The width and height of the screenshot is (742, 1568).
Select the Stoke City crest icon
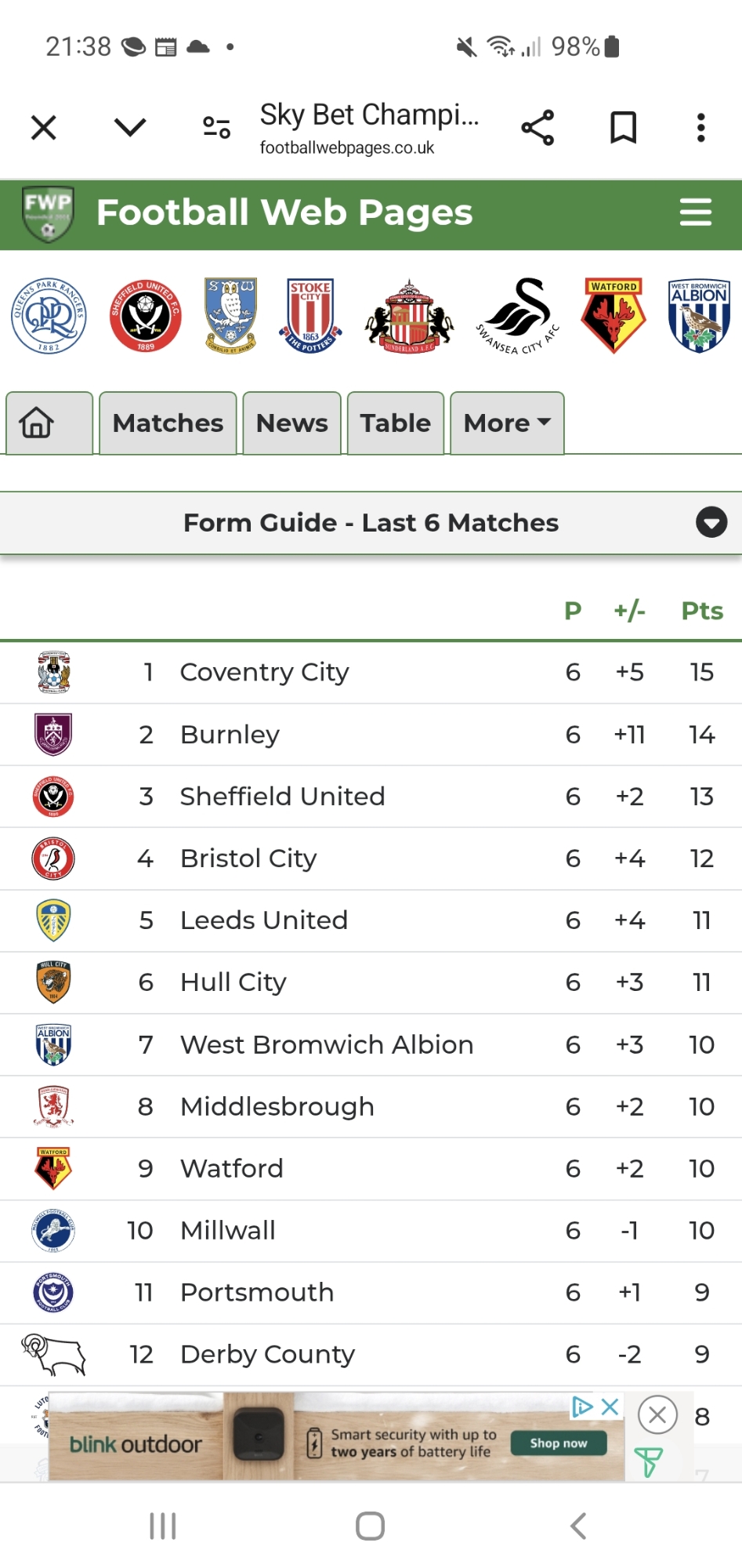pos(310,316)
